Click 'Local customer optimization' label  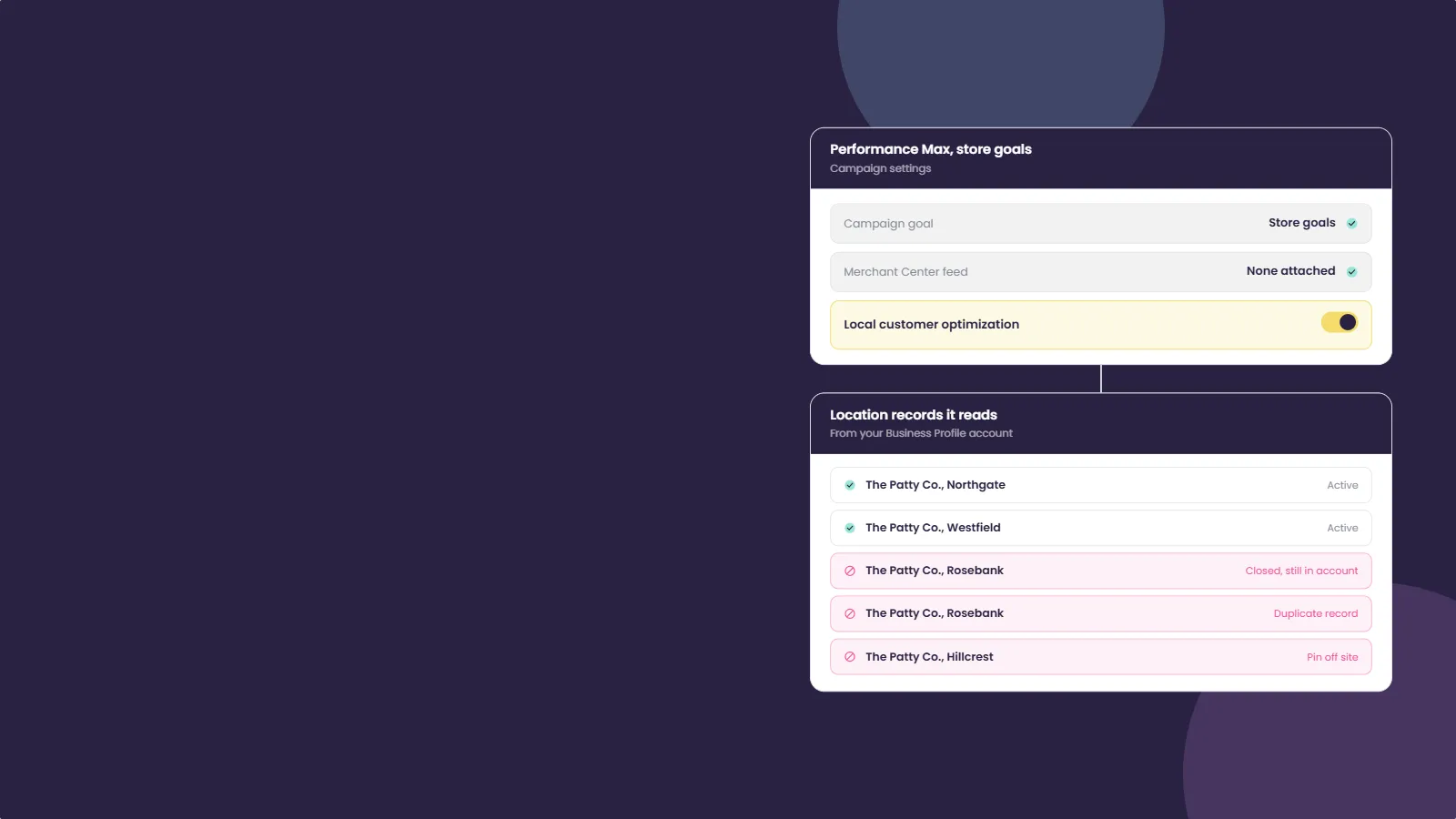point(931,325)
